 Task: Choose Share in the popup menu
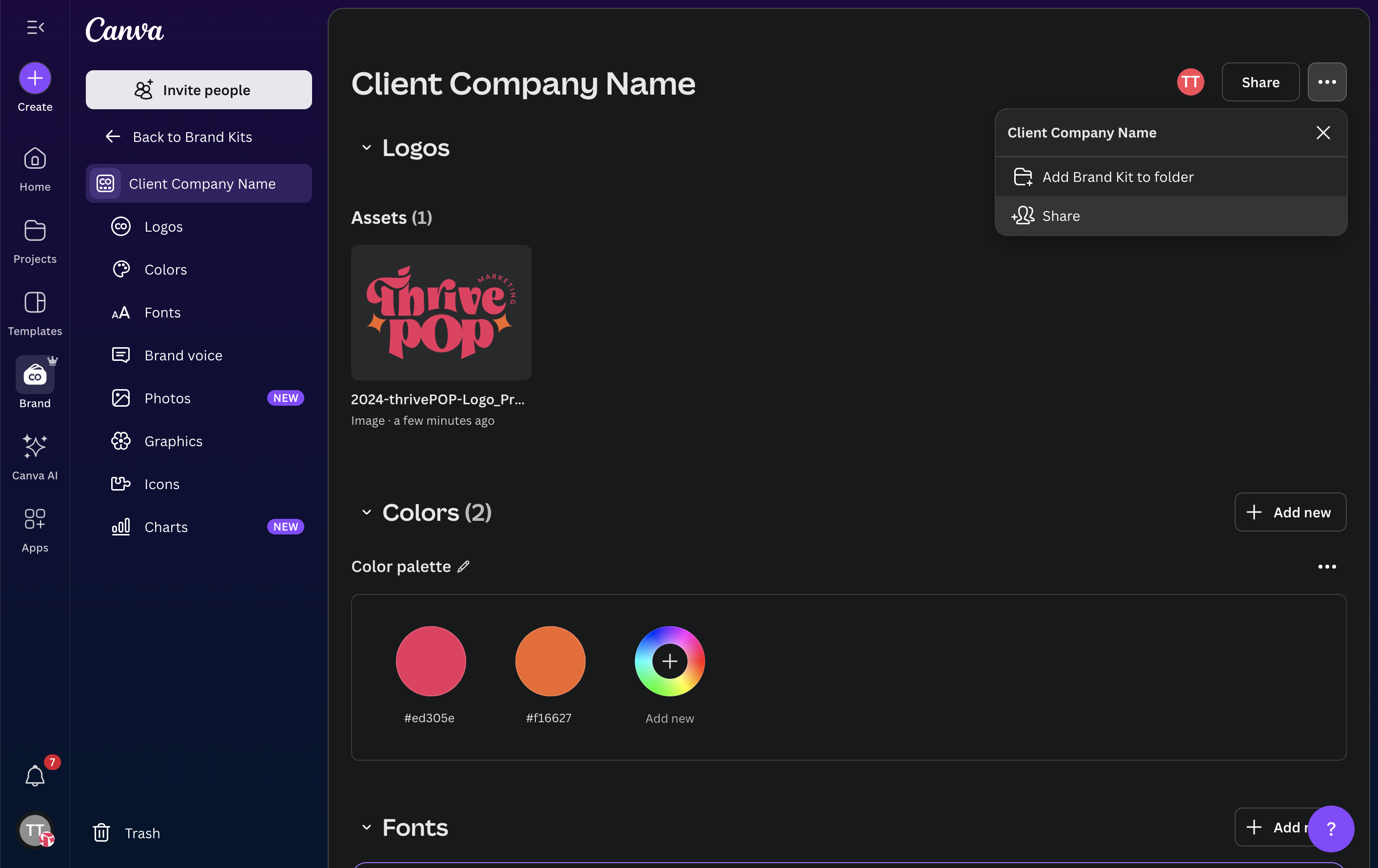[1171, 216]
